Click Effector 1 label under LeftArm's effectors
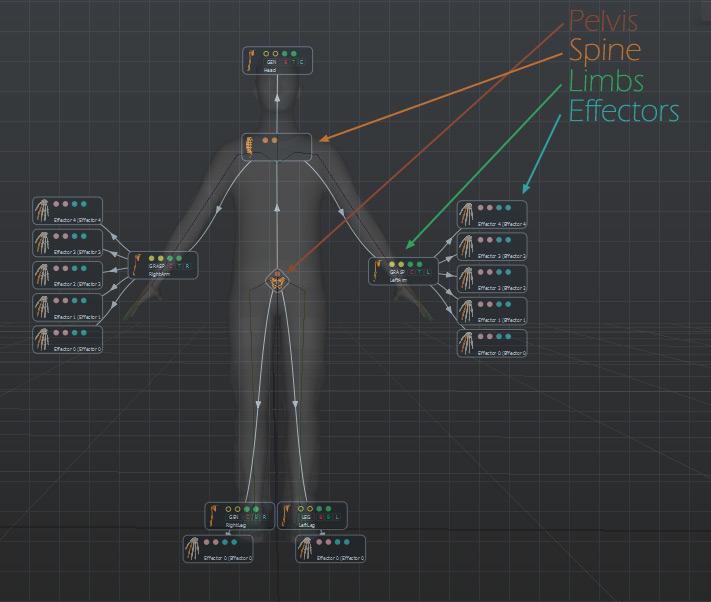The image size is (711, 602). [x=502, y=320]
